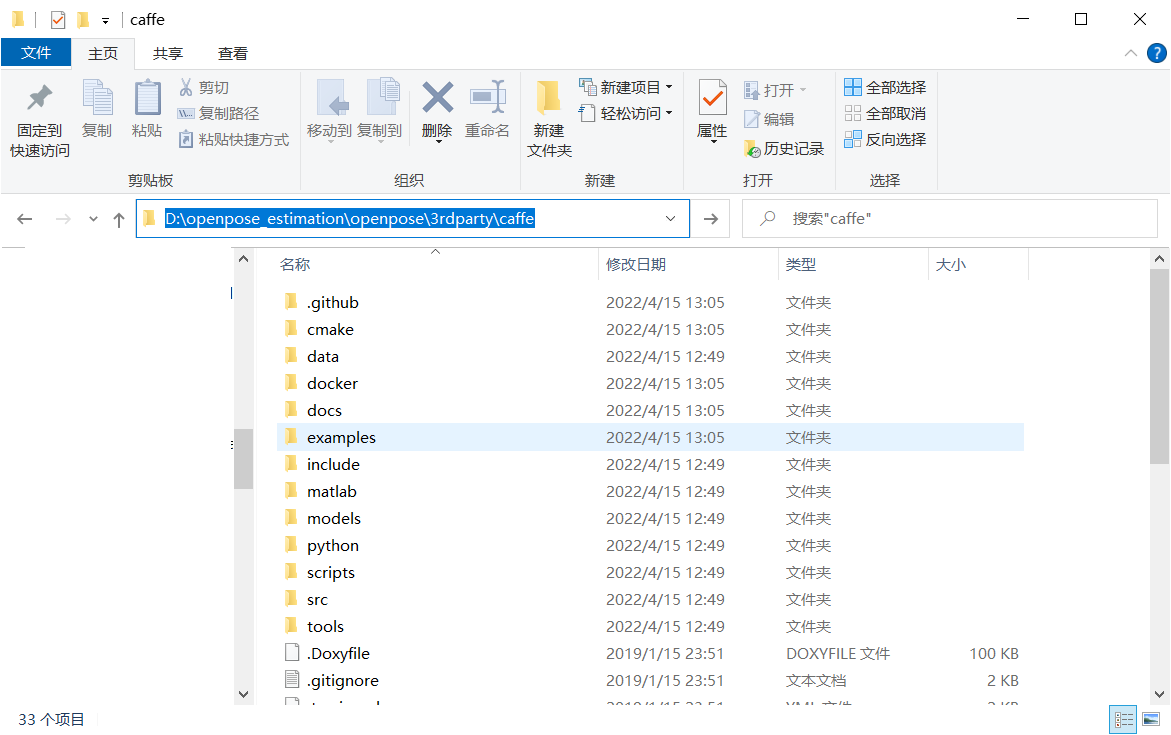The image size is (1171, 735).
Task: Select the examples folder
Action: click(650, 437)
